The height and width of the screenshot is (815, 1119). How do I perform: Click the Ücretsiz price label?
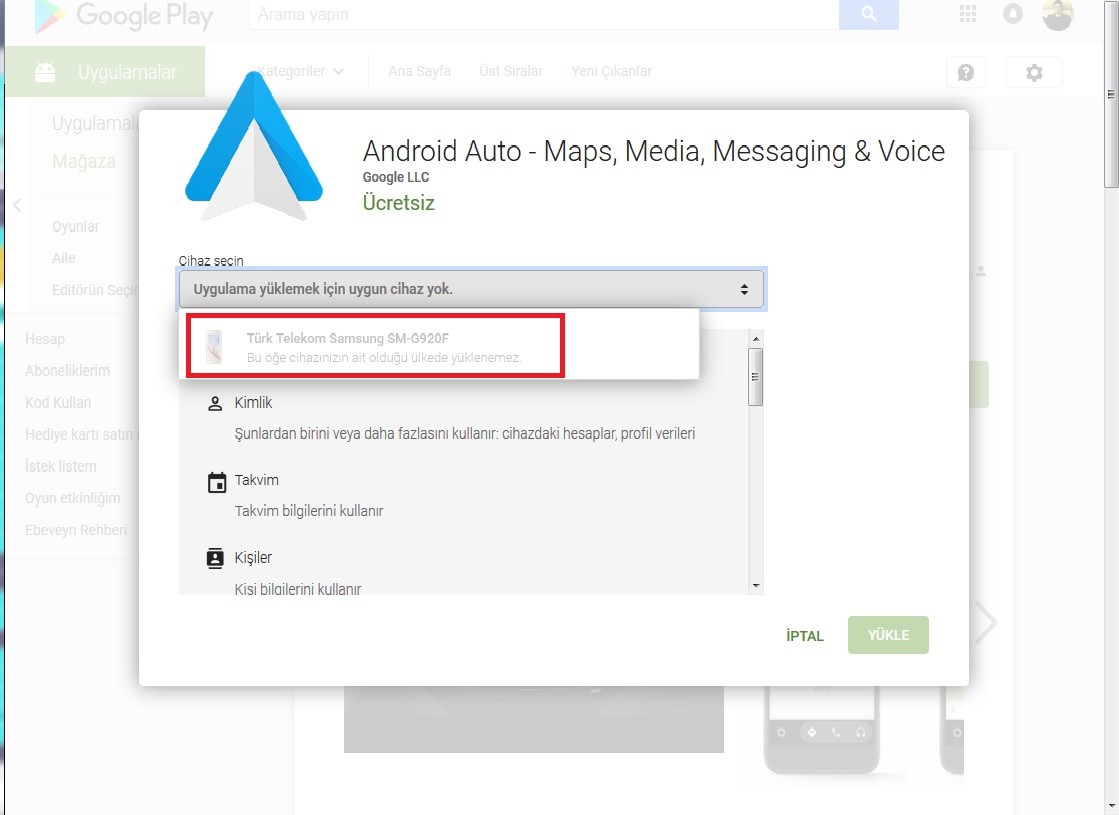click(398, 203)
